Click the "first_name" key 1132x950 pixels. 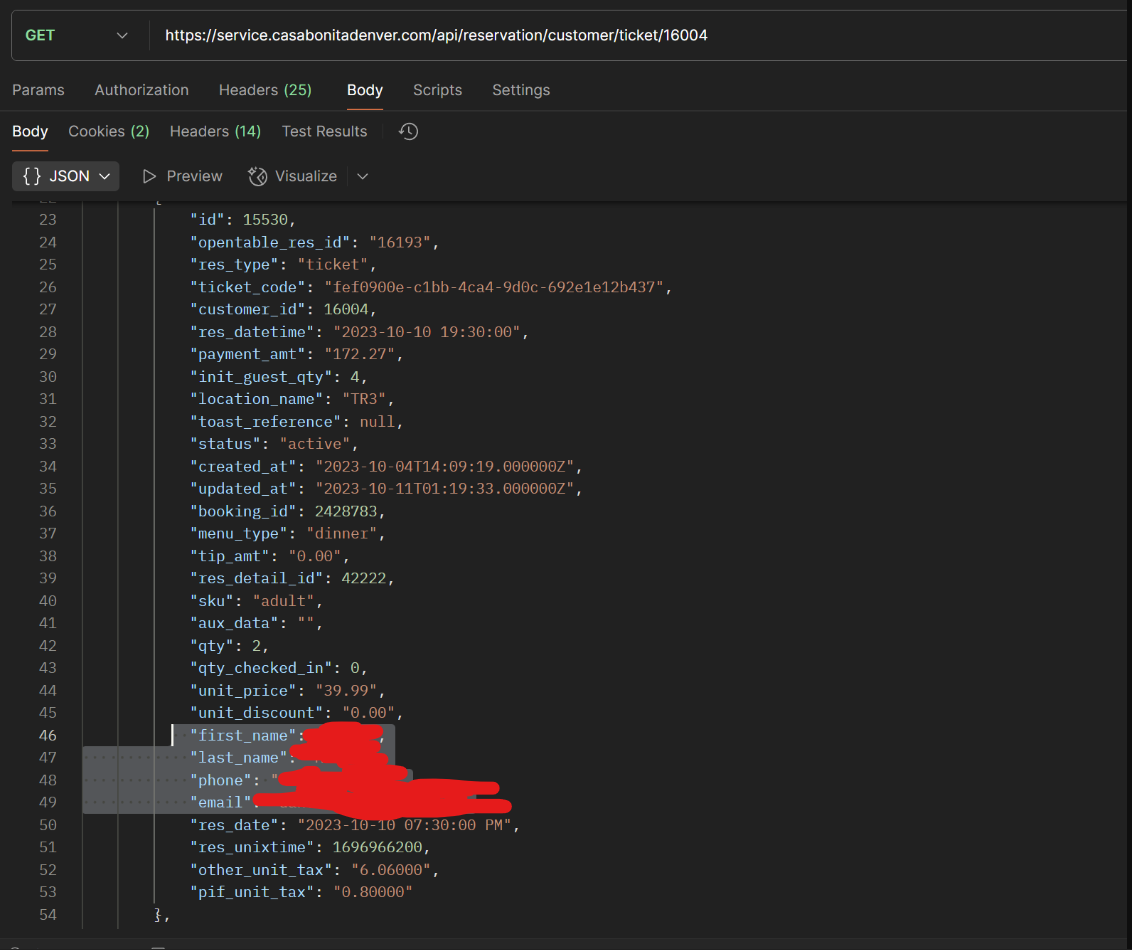tap(243, 736)
